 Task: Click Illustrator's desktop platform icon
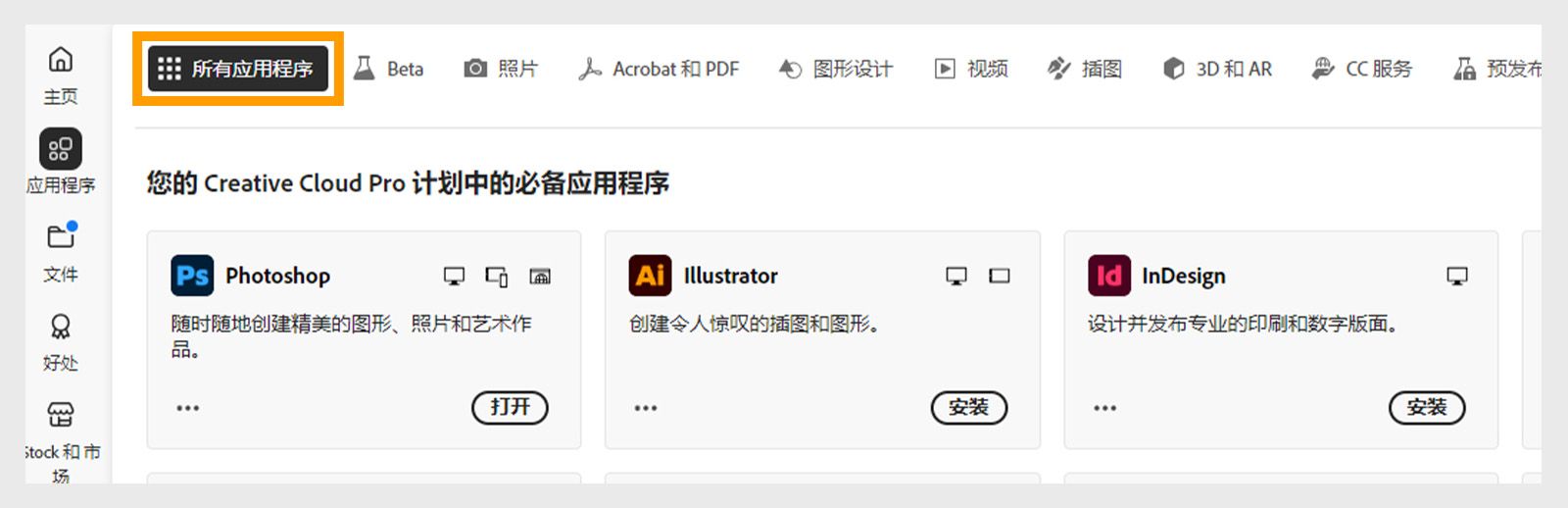[956, 277]
